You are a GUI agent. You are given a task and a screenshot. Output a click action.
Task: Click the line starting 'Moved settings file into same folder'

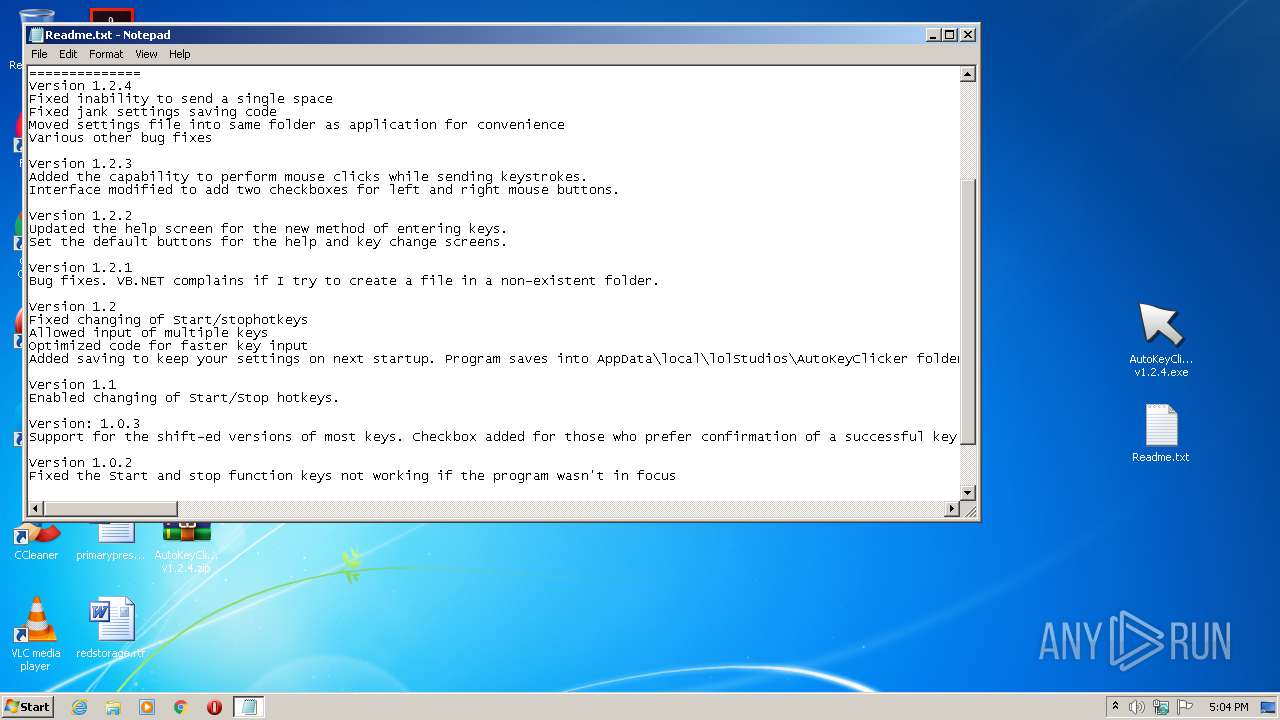[x=297, y=125]
